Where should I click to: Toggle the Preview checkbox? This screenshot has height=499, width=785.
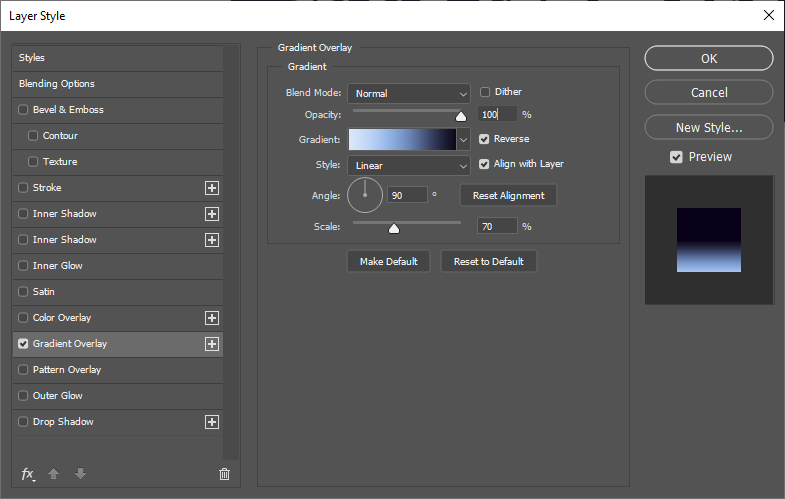[677, 157]
